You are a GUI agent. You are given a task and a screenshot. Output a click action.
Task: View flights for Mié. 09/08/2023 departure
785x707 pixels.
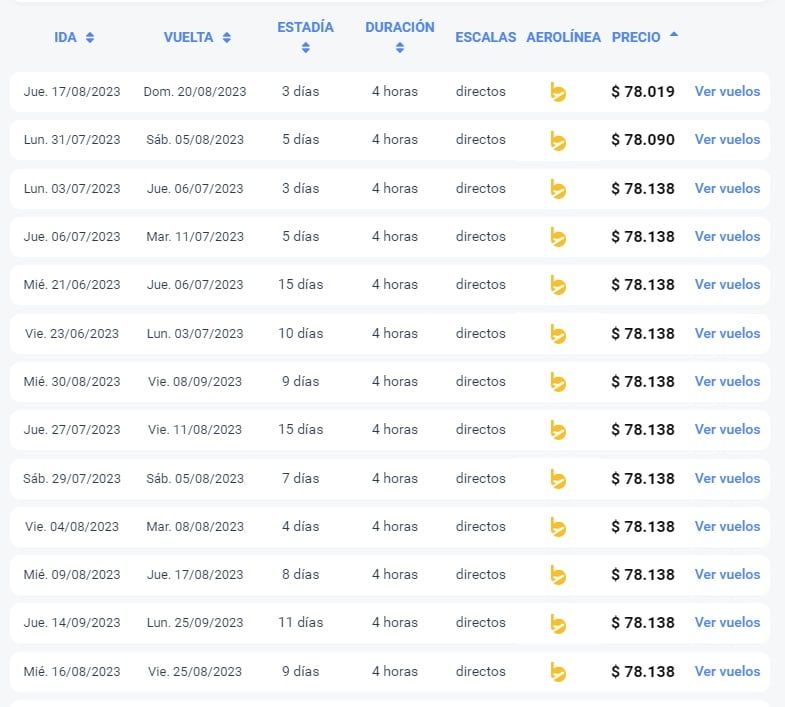pyautogui.click(x=727, y=574)
